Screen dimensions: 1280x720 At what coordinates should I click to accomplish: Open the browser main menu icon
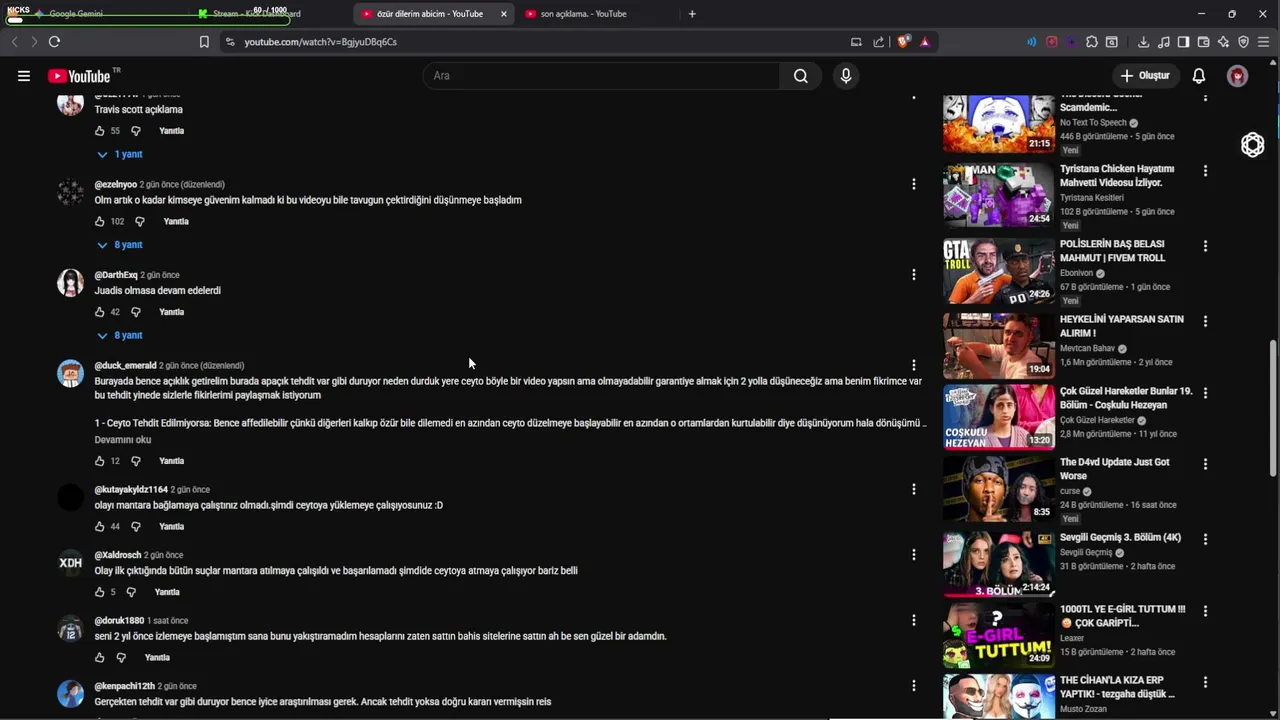[1264, 42]
